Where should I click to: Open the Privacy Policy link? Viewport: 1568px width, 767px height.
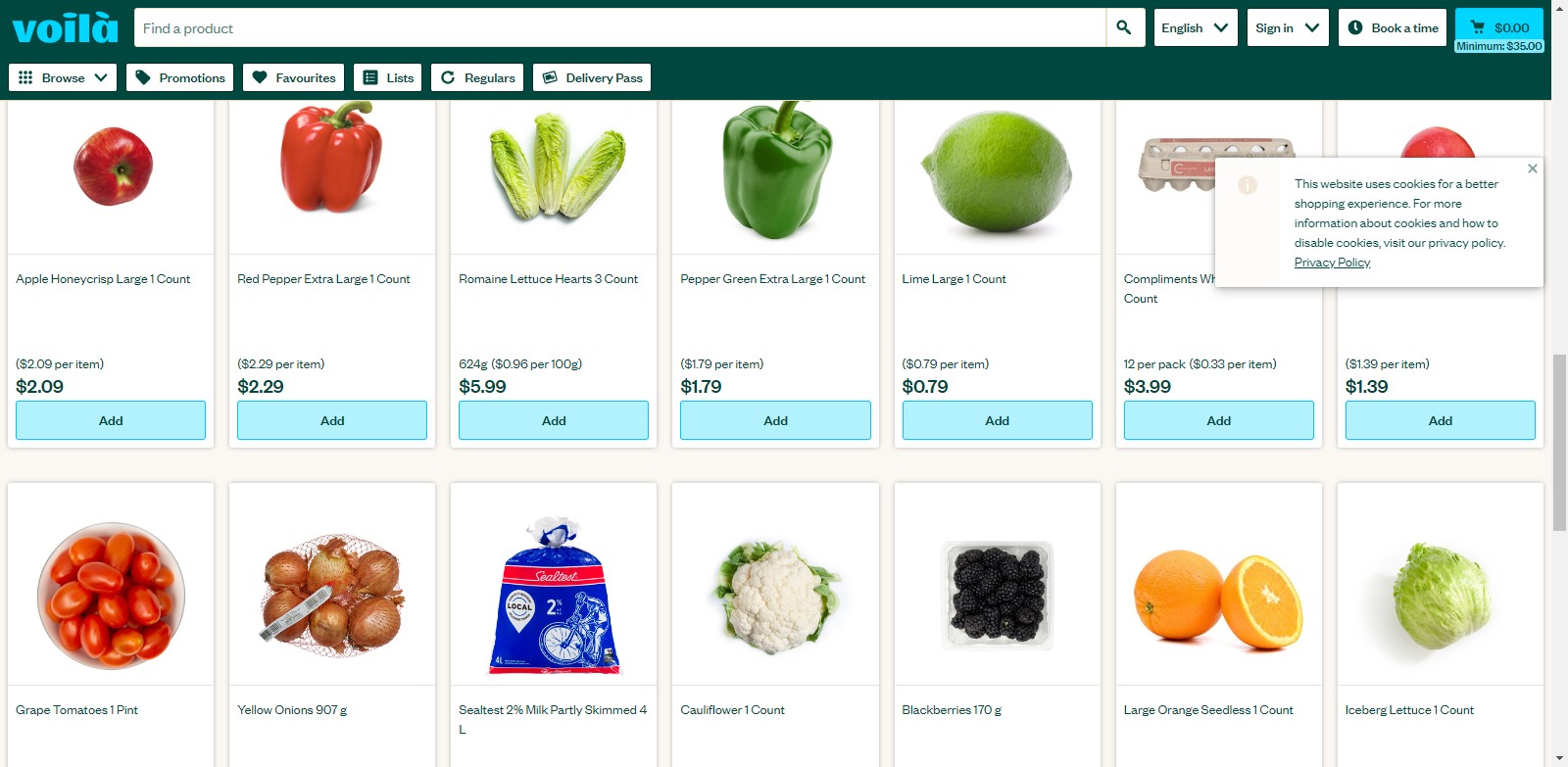pyautogui.click(x=1332, y=263)
